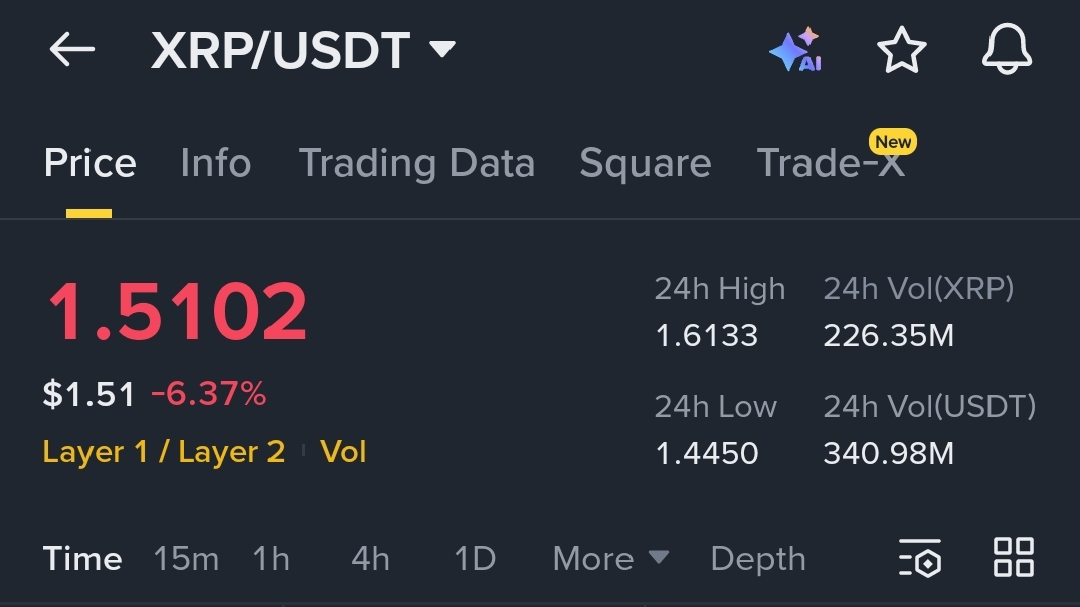Show the Depth chart view
The width and height of the screenshot is (1080, 607).
[757, 558]
